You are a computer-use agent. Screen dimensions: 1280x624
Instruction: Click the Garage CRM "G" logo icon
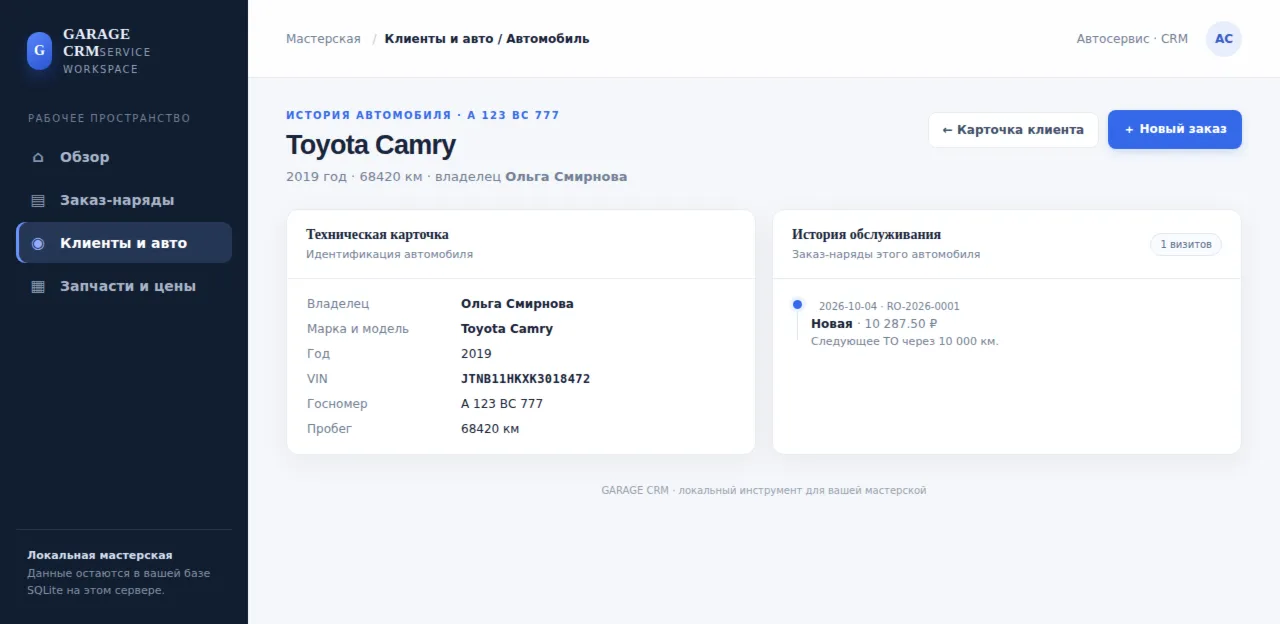coord(39,50)
